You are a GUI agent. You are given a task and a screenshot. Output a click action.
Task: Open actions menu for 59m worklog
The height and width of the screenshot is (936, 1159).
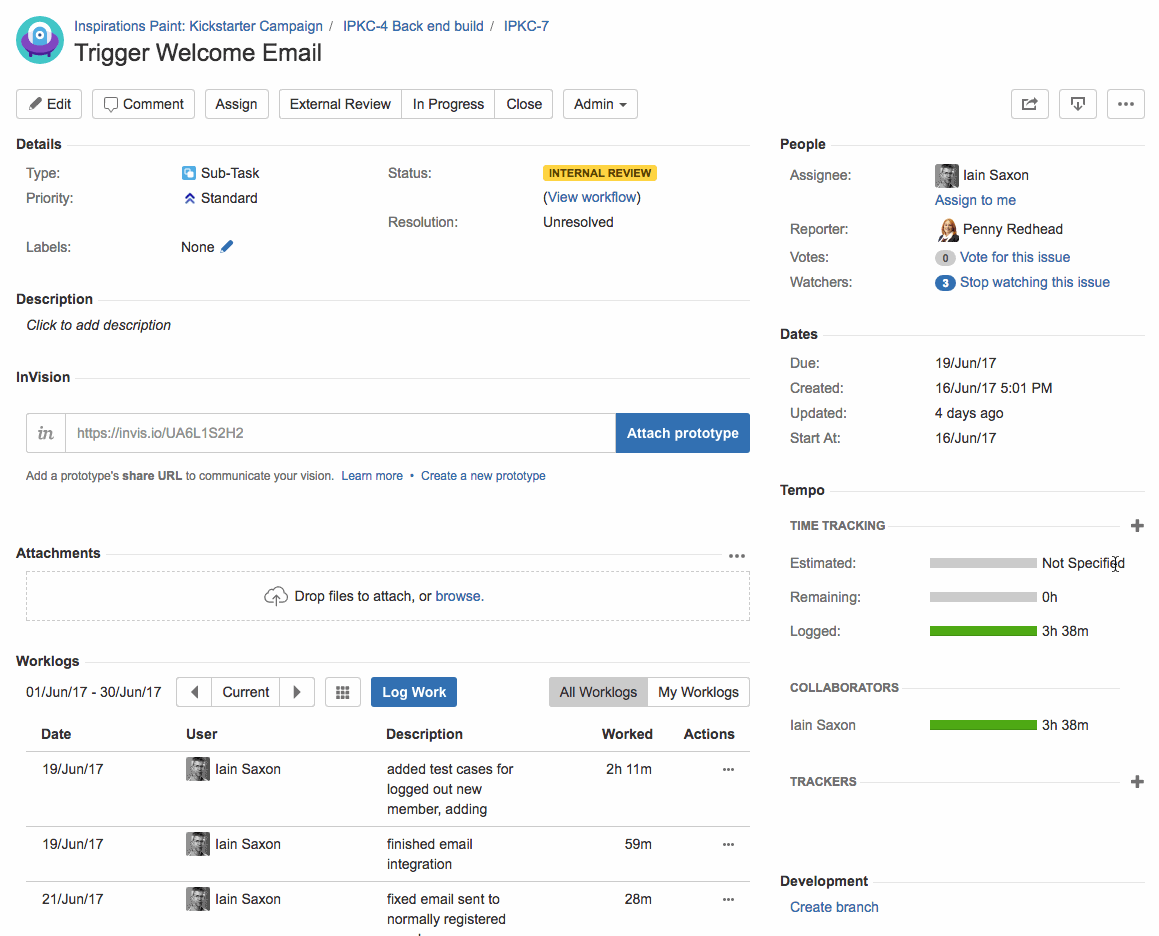click(728, 844)
